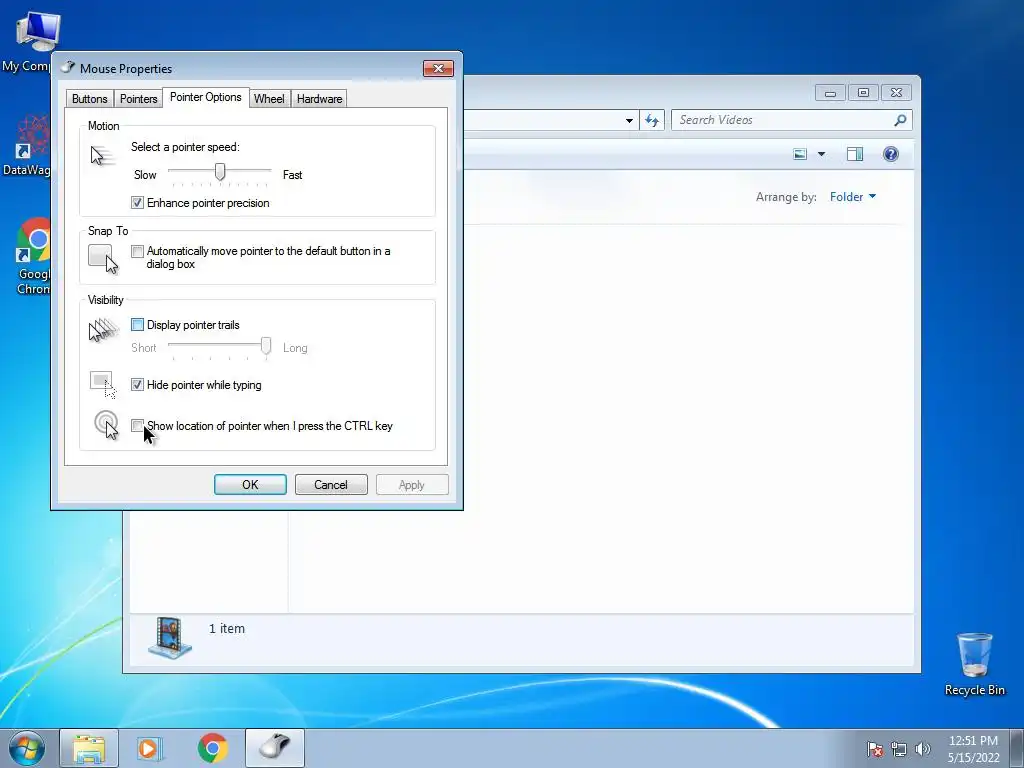Click the CTRL pointer location target icon

coord(106,424)
